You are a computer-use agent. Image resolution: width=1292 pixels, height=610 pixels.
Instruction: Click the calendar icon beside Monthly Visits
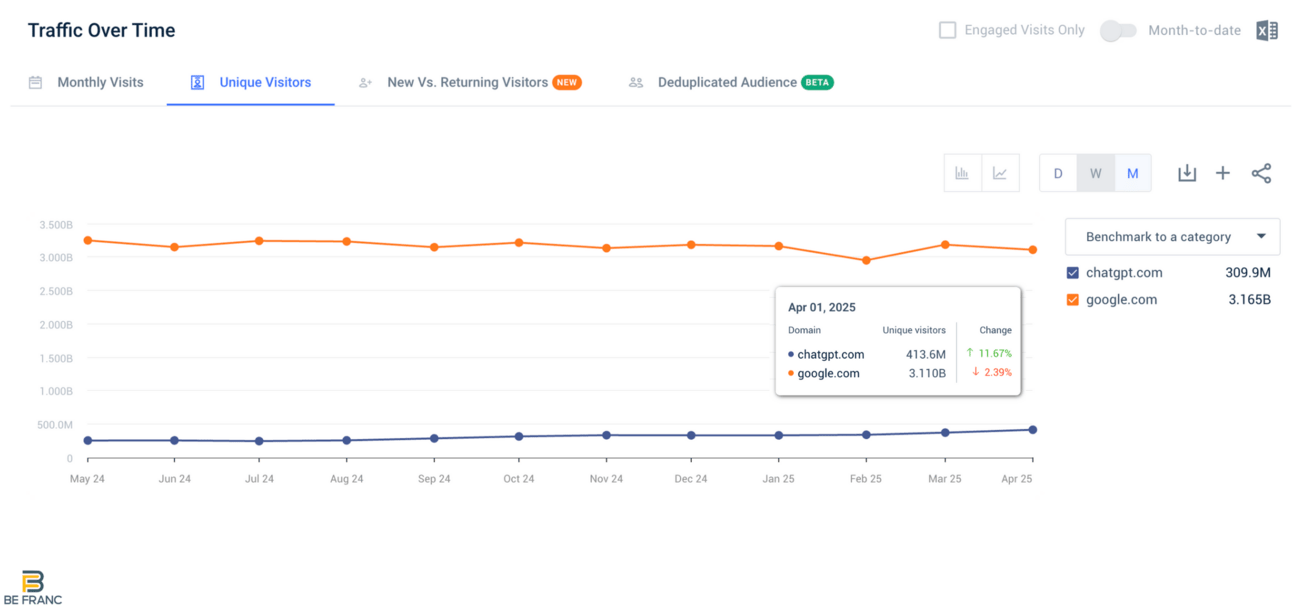(x=35, y=82)
